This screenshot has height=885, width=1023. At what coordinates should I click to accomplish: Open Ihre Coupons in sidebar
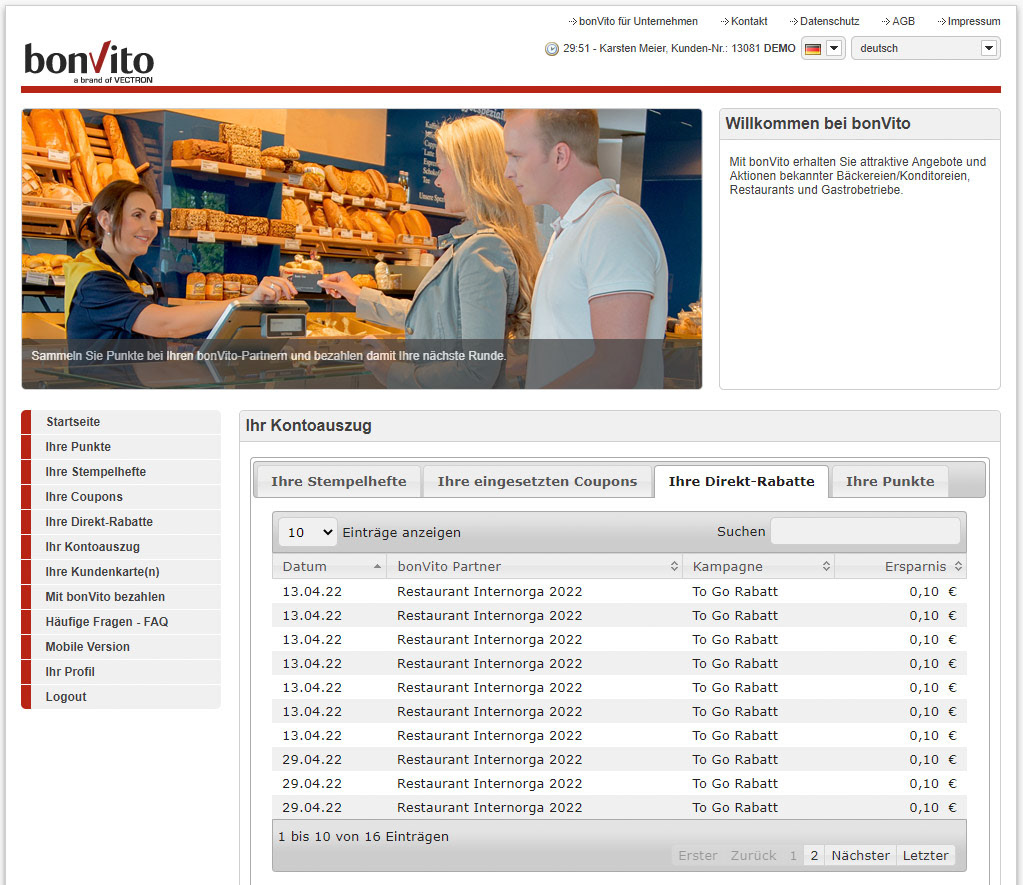point(121,497)
